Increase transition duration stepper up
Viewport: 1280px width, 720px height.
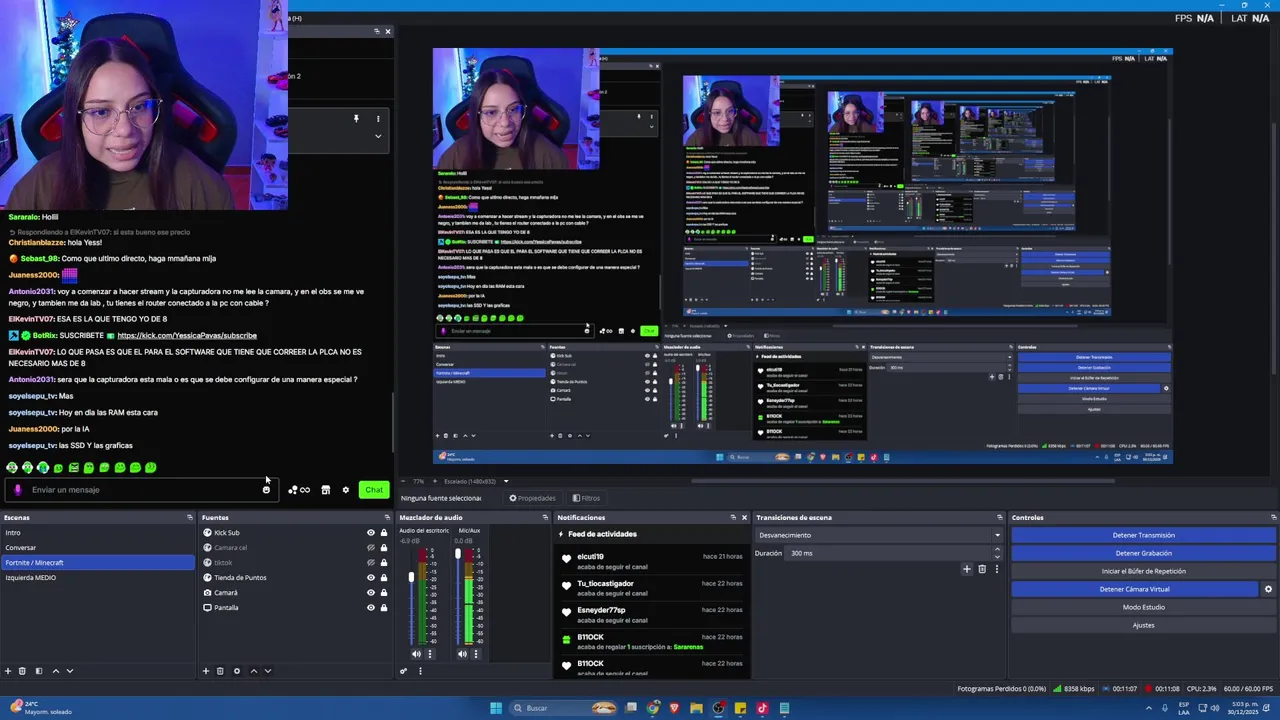coord(997,550)
